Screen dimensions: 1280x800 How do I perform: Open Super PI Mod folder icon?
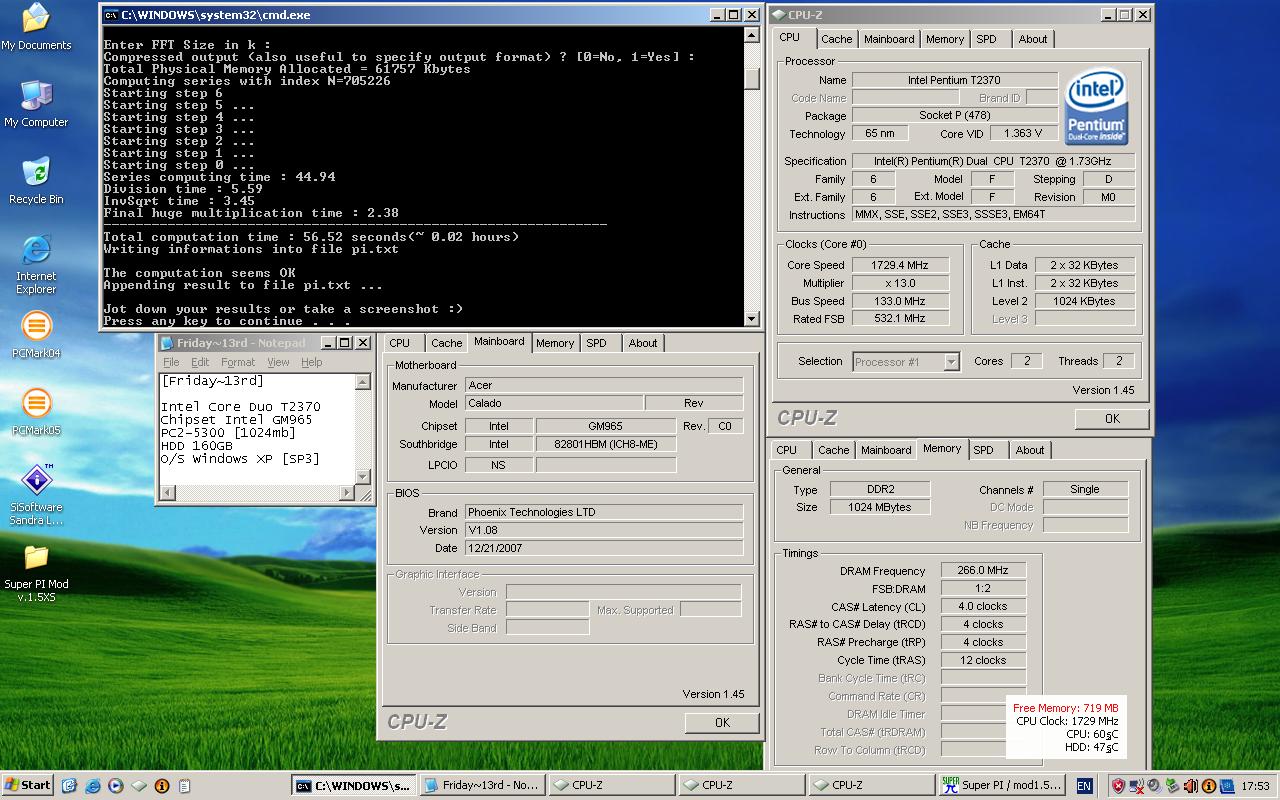click(x=36, y=573)
